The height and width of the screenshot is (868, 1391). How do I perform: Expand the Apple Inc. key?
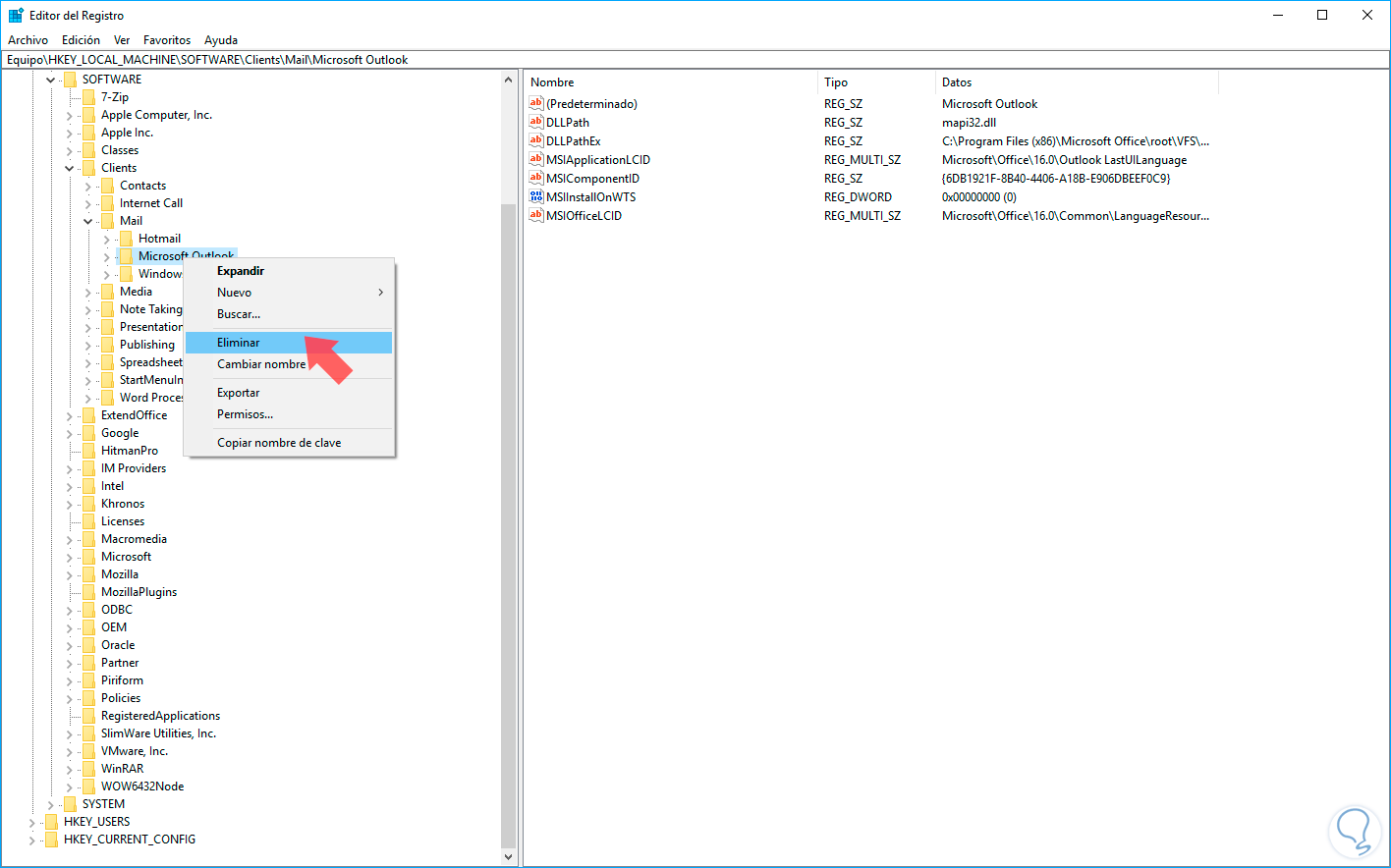pyautogui.click(x=69, y=133)
